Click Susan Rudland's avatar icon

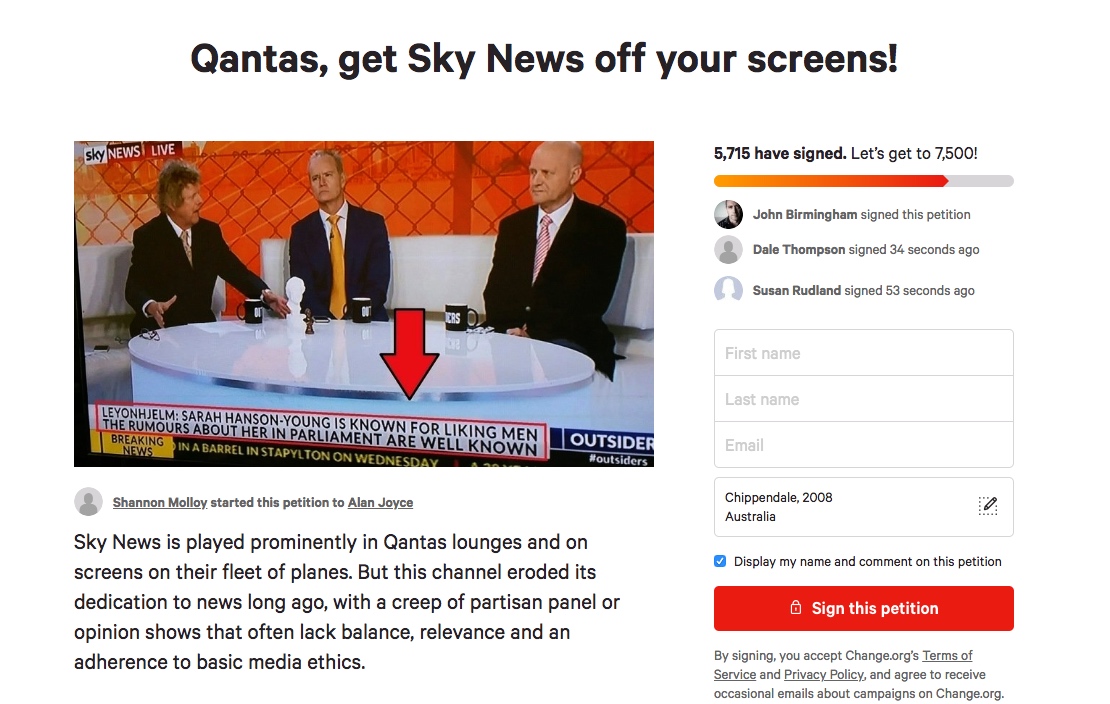tap(728, 290)
